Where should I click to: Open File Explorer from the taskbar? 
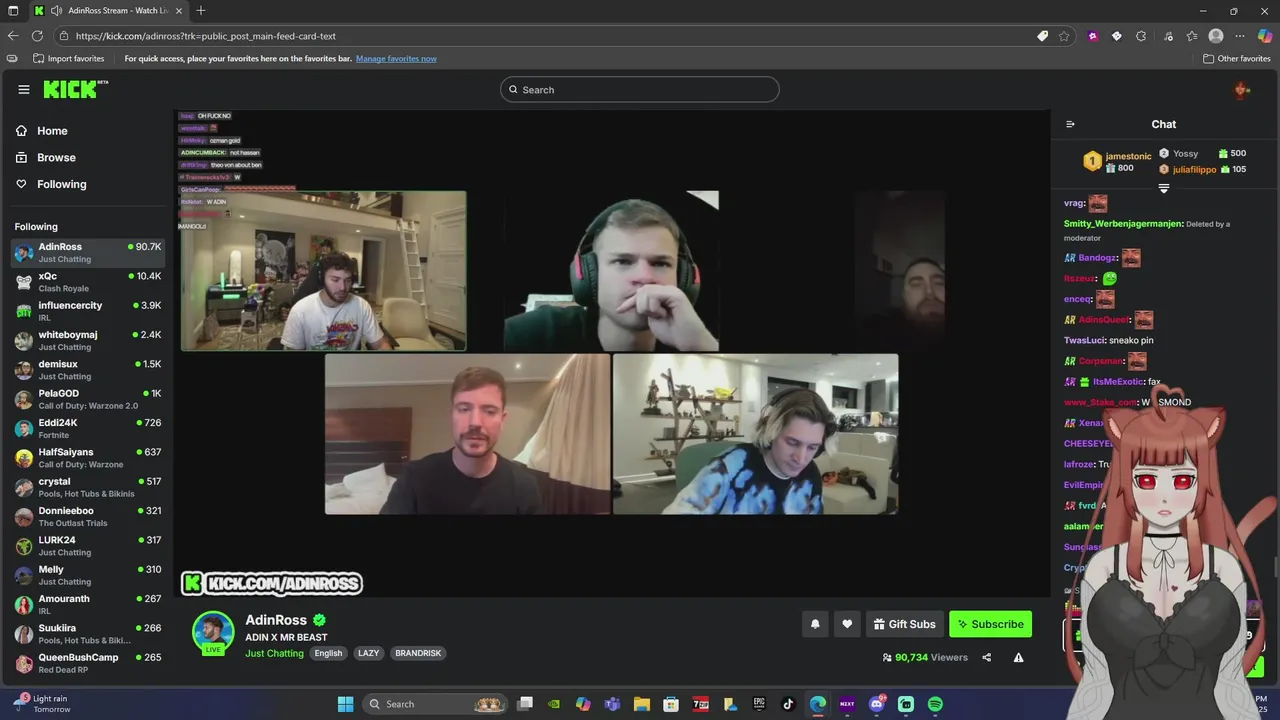642,704
